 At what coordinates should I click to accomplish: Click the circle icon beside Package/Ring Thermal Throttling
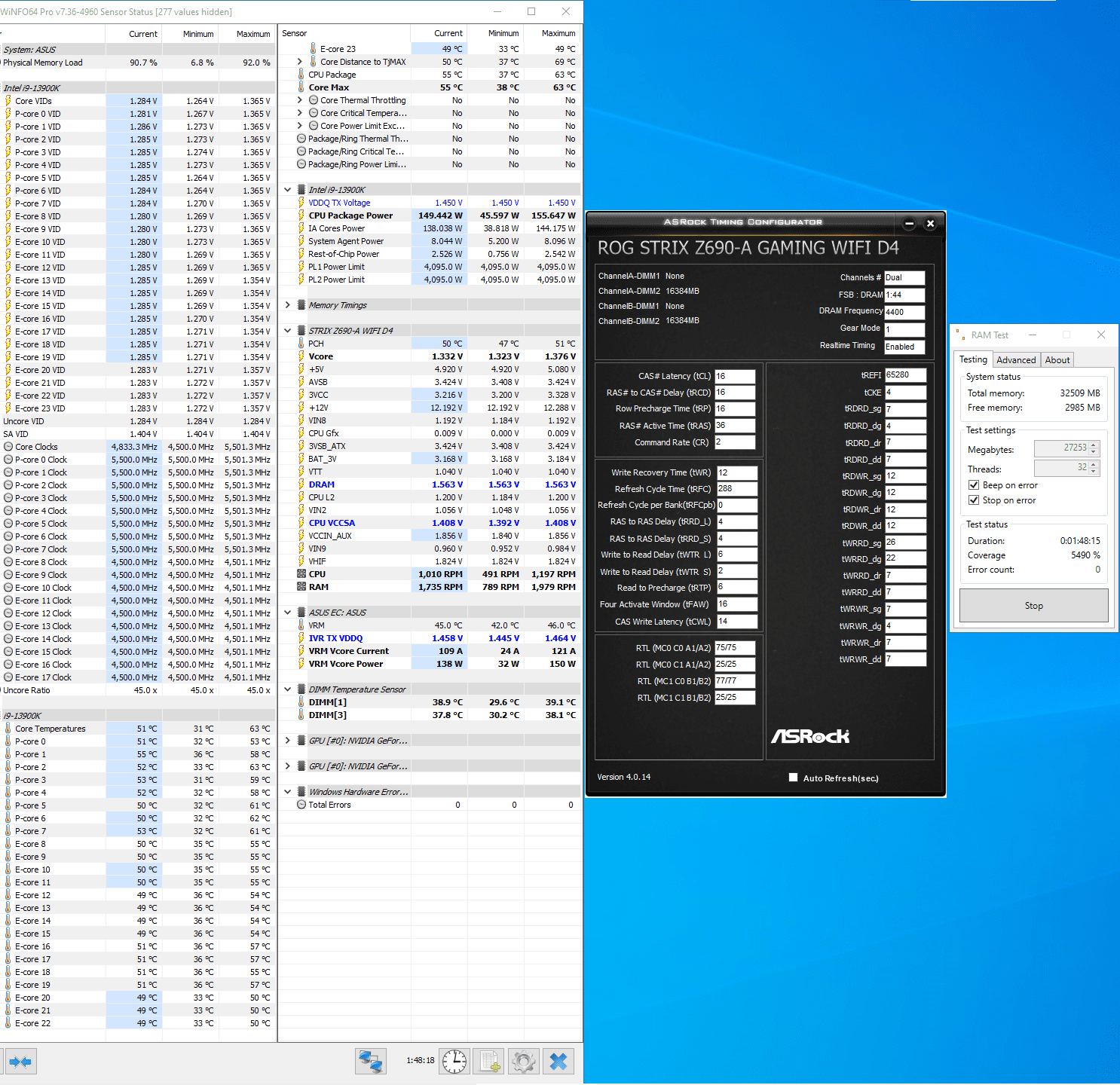[301, 139]
